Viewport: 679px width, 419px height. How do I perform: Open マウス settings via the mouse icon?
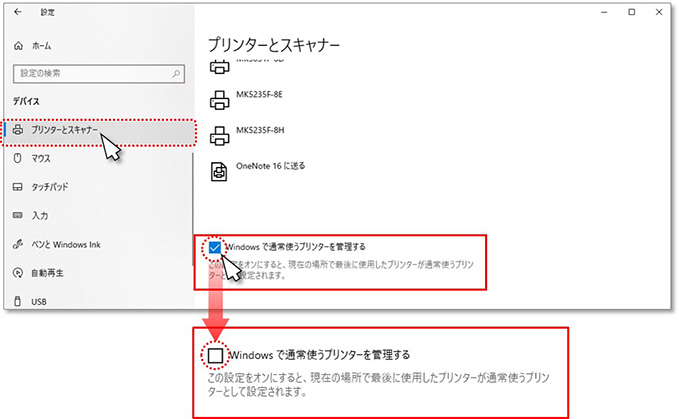coord(17,158)
